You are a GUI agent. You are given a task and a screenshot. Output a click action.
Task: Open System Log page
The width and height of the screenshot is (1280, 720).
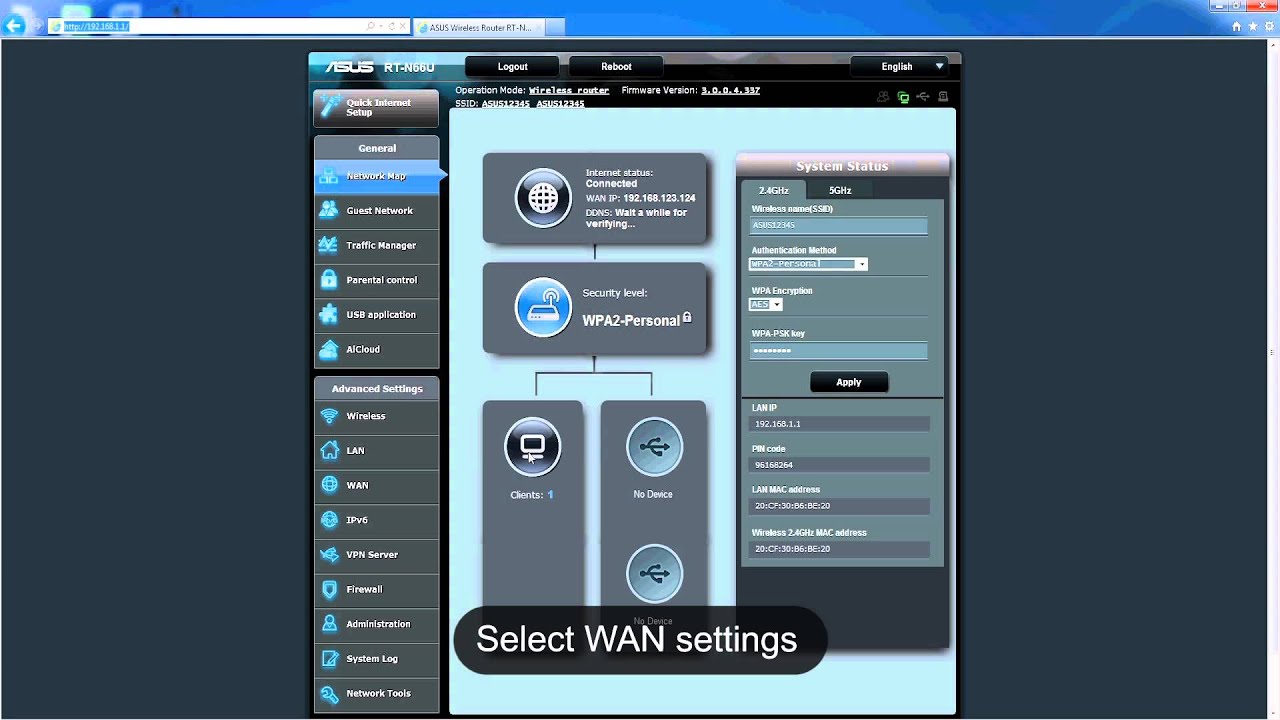tap(376, 659)
